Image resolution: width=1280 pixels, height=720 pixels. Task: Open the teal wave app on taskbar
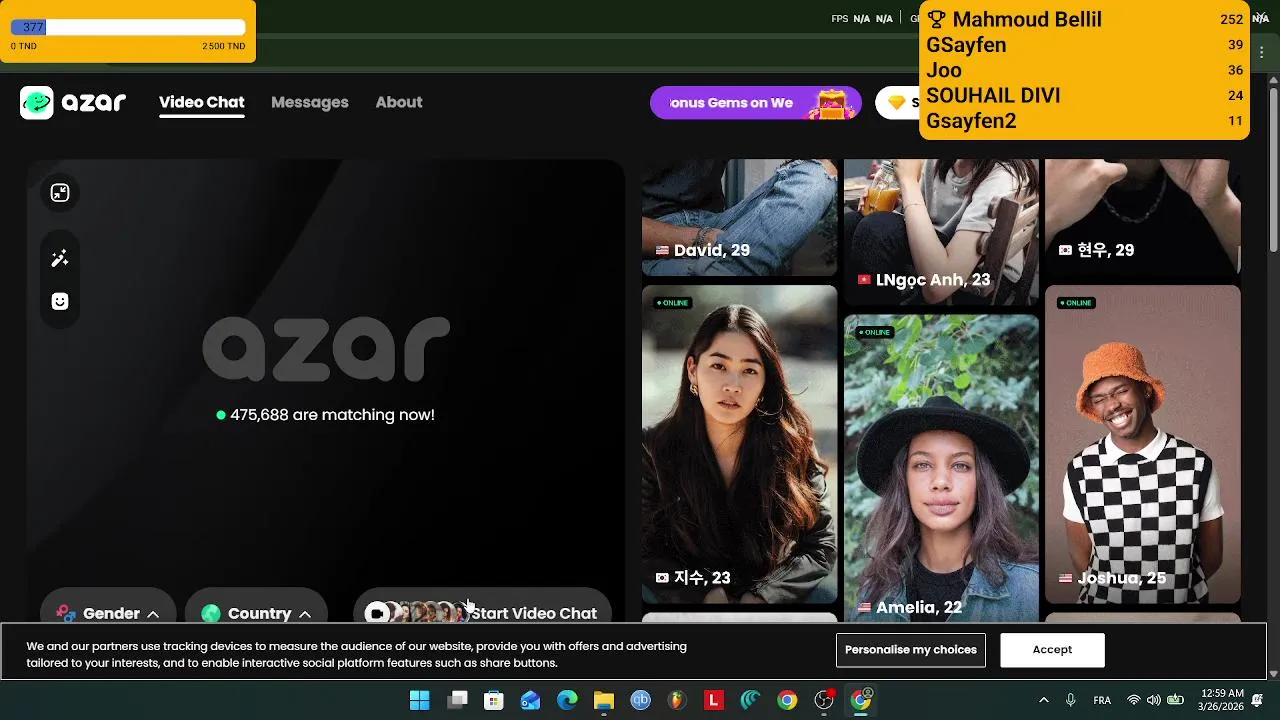[x=750, y=700]
